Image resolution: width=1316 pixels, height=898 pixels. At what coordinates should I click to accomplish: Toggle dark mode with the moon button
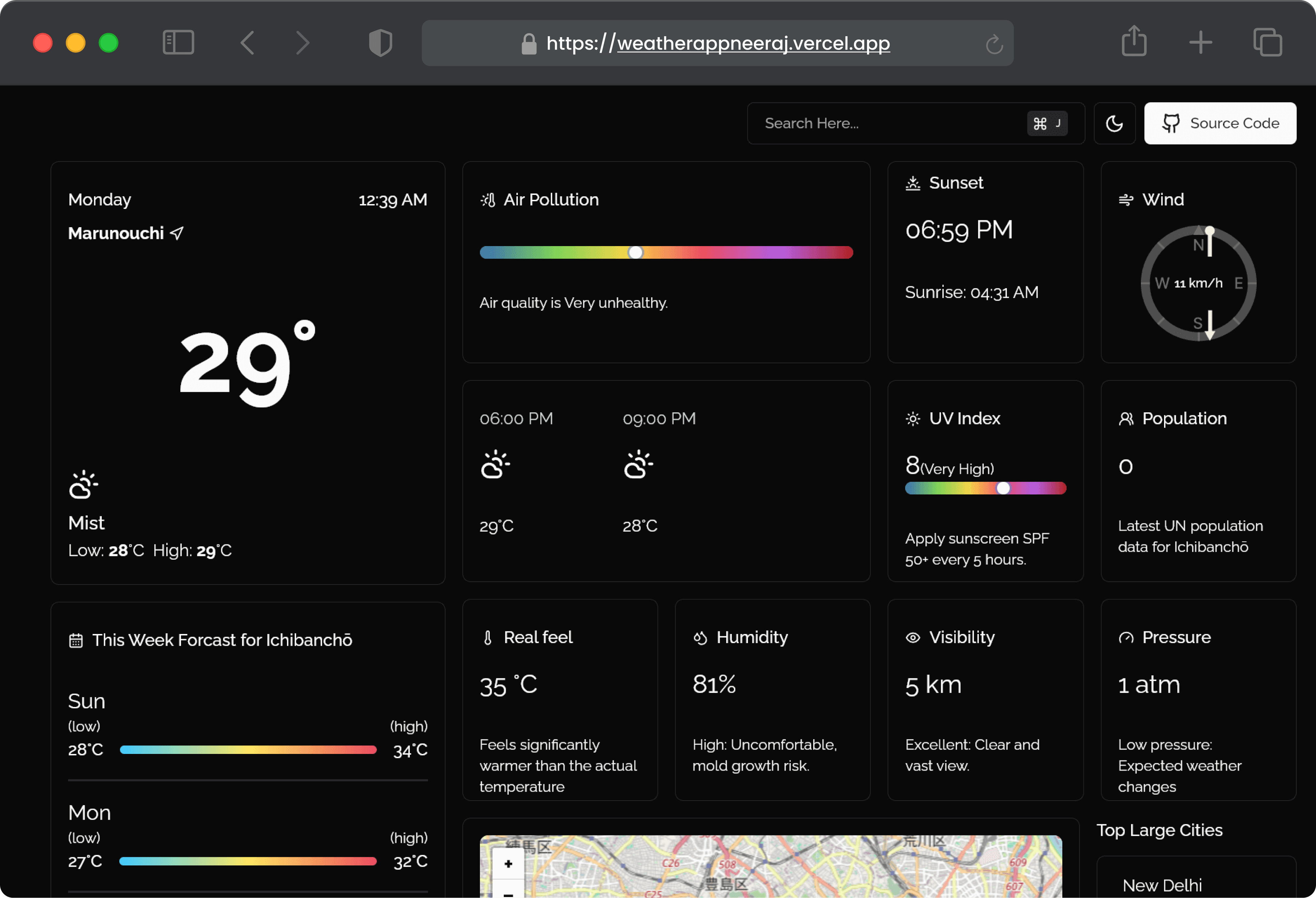click(1114, 123)
